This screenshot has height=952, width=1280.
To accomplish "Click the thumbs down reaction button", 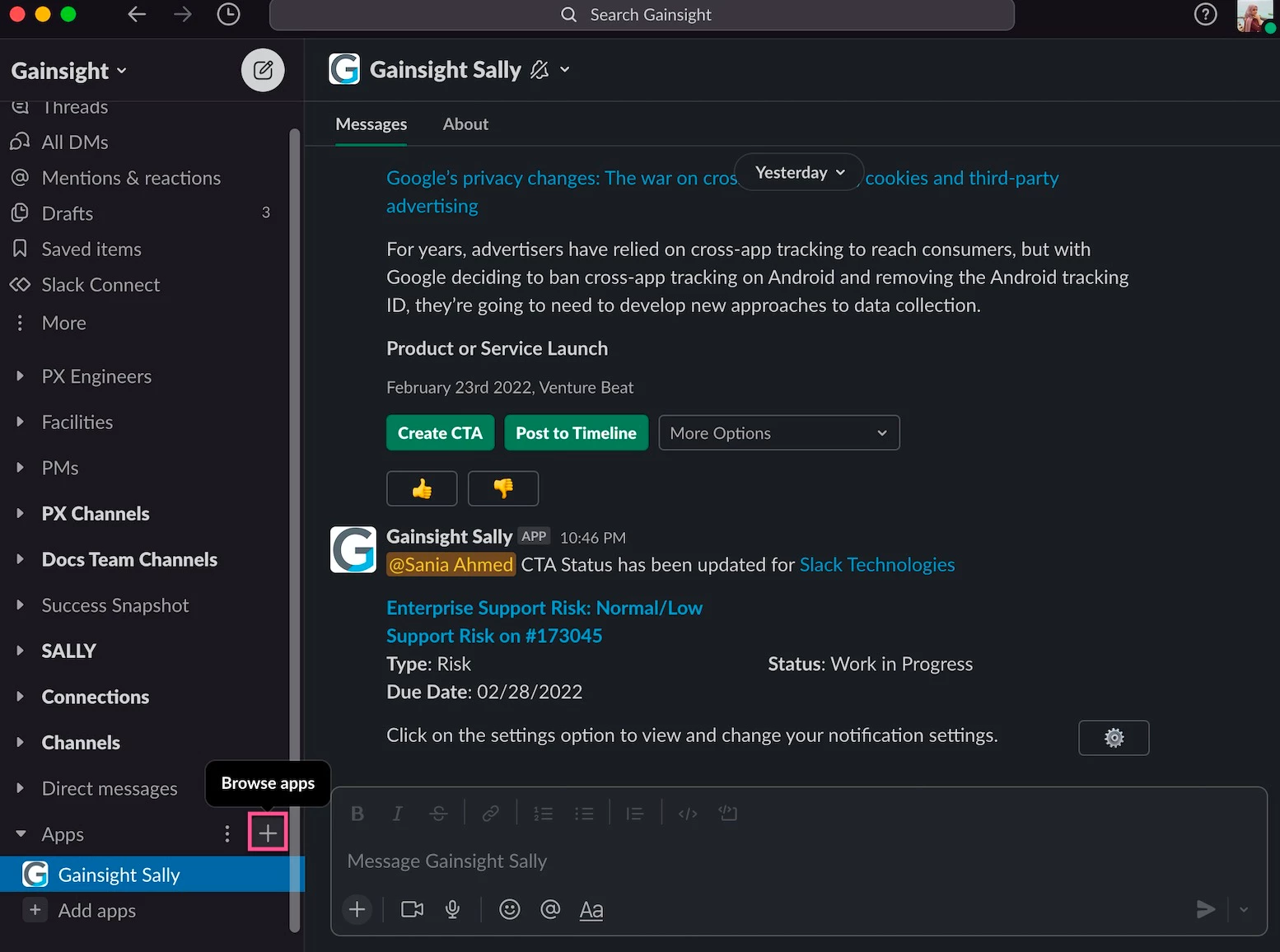I will coord(503,488).
